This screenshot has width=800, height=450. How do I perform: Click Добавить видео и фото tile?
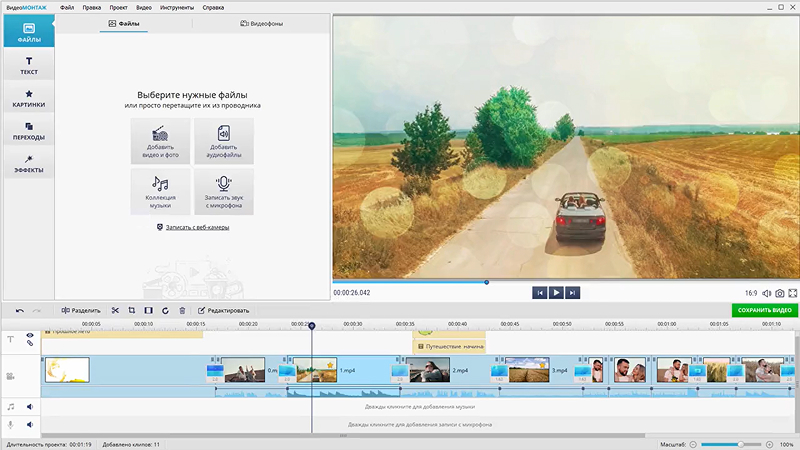click(x=160, y=141)
